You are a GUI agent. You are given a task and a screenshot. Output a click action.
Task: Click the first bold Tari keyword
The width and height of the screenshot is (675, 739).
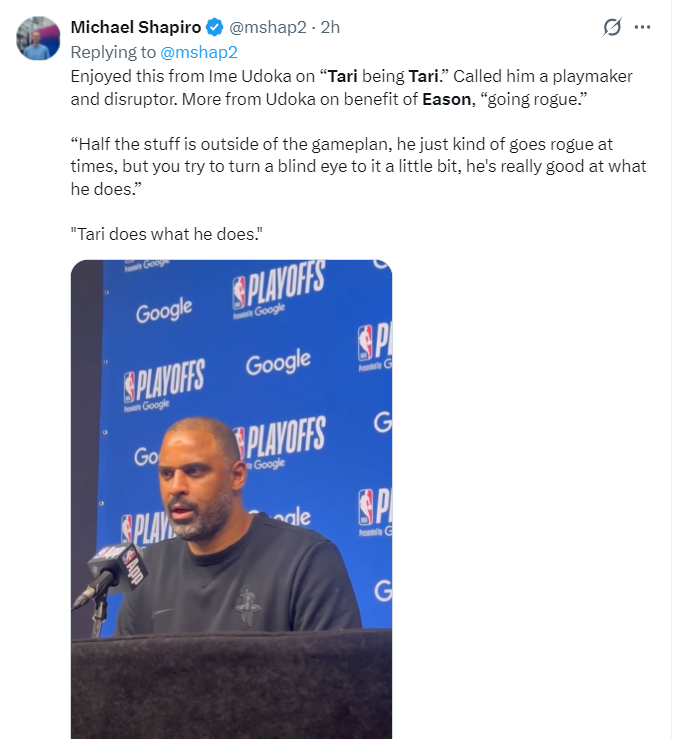343,76
